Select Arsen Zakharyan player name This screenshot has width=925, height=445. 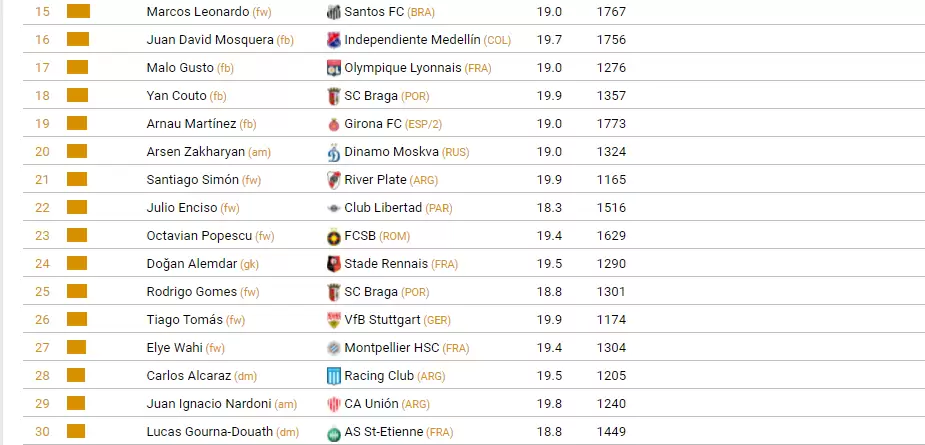pos(190,152)
